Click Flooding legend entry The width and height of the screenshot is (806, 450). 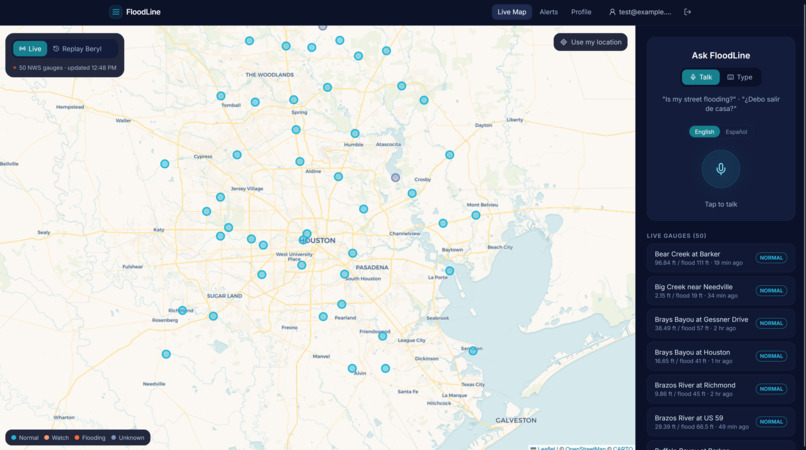(x=90, y=438)
